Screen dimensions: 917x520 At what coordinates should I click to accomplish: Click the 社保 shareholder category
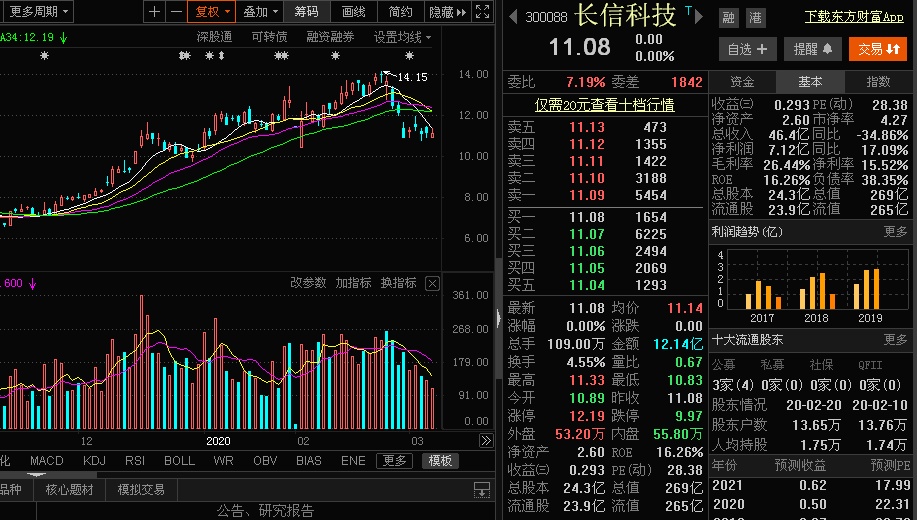(x=821, y=365)
